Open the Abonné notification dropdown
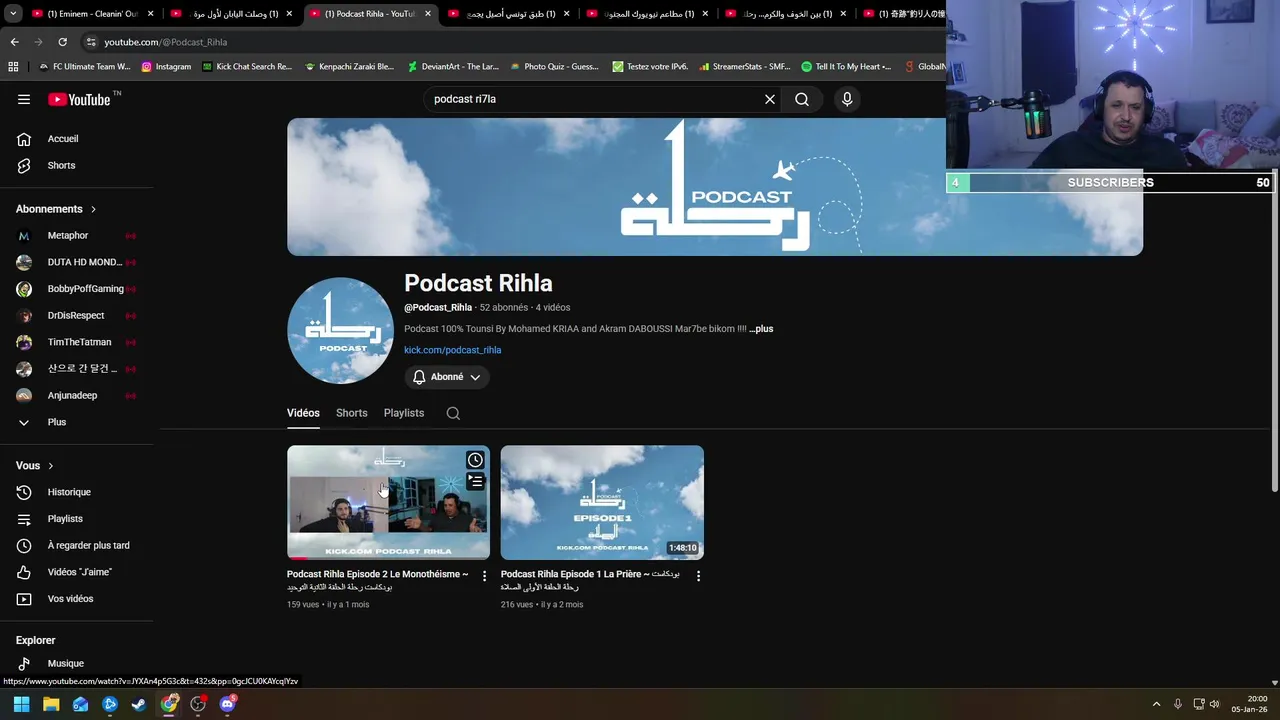1280x720 pixels. [x=447, y=377]
